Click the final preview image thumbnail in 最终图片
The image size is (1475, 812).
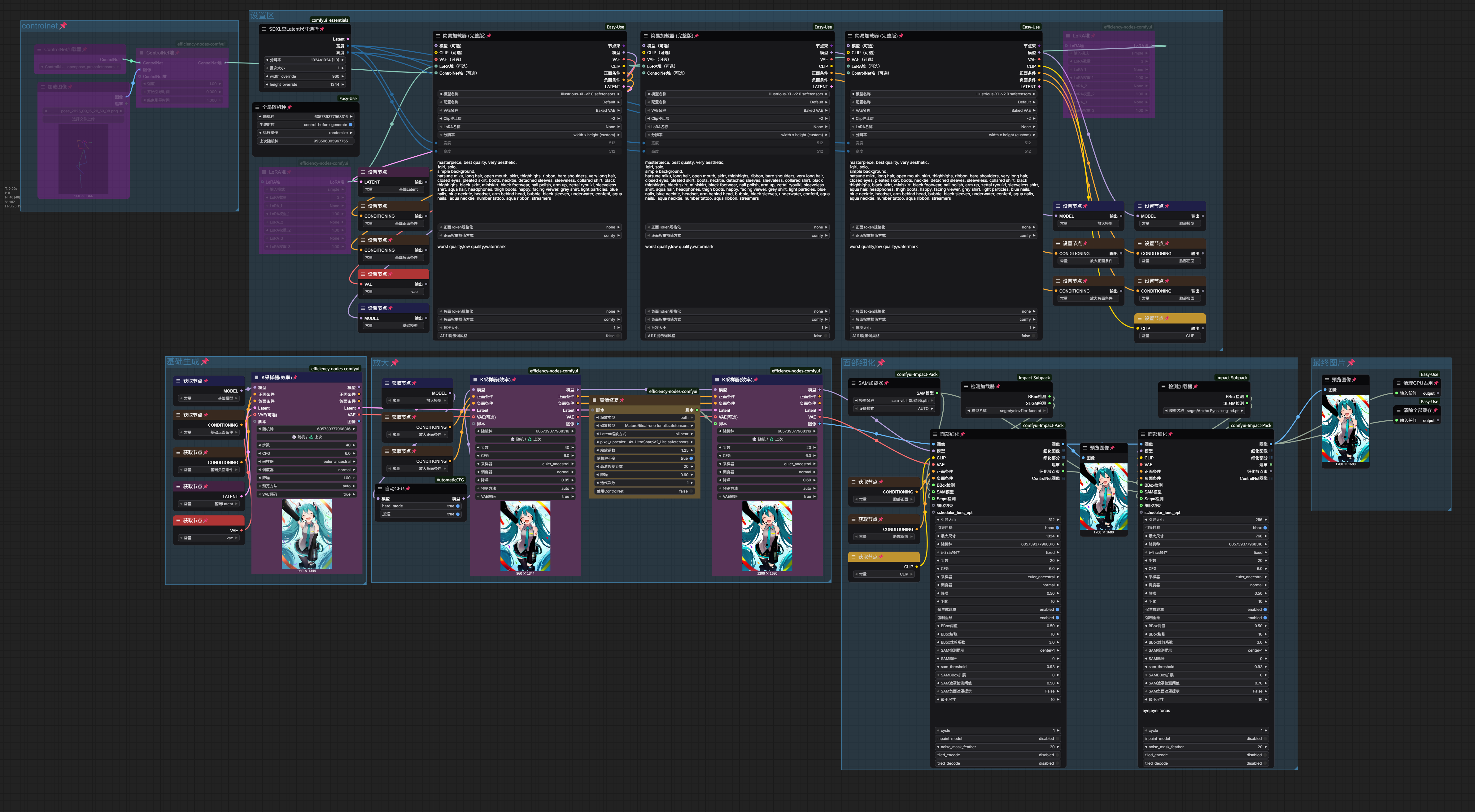tap(1345, 429)
